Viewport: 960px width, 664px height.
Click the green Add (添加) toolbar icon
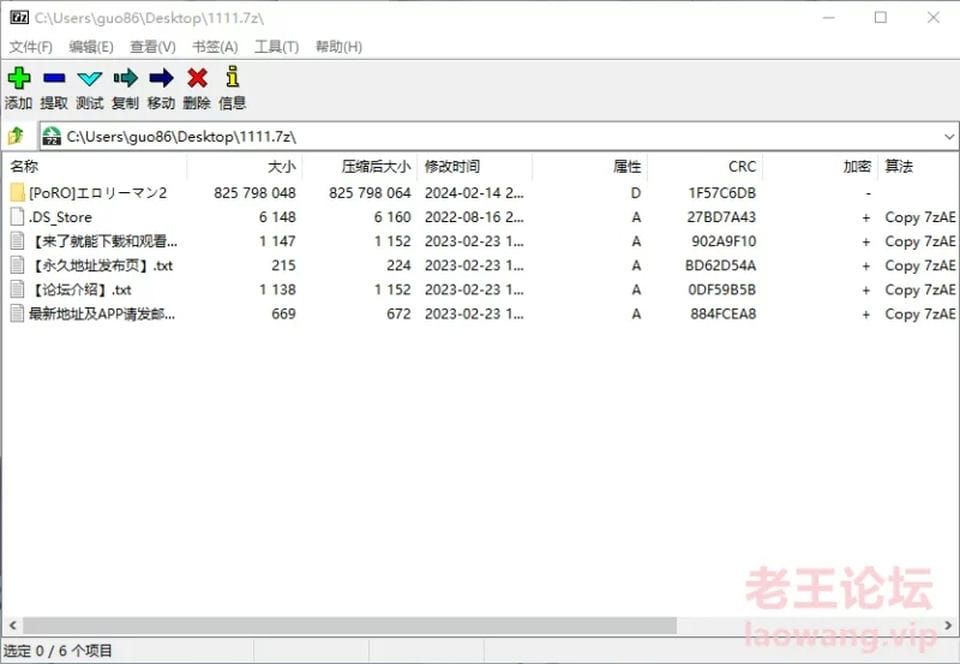(19, 78)
